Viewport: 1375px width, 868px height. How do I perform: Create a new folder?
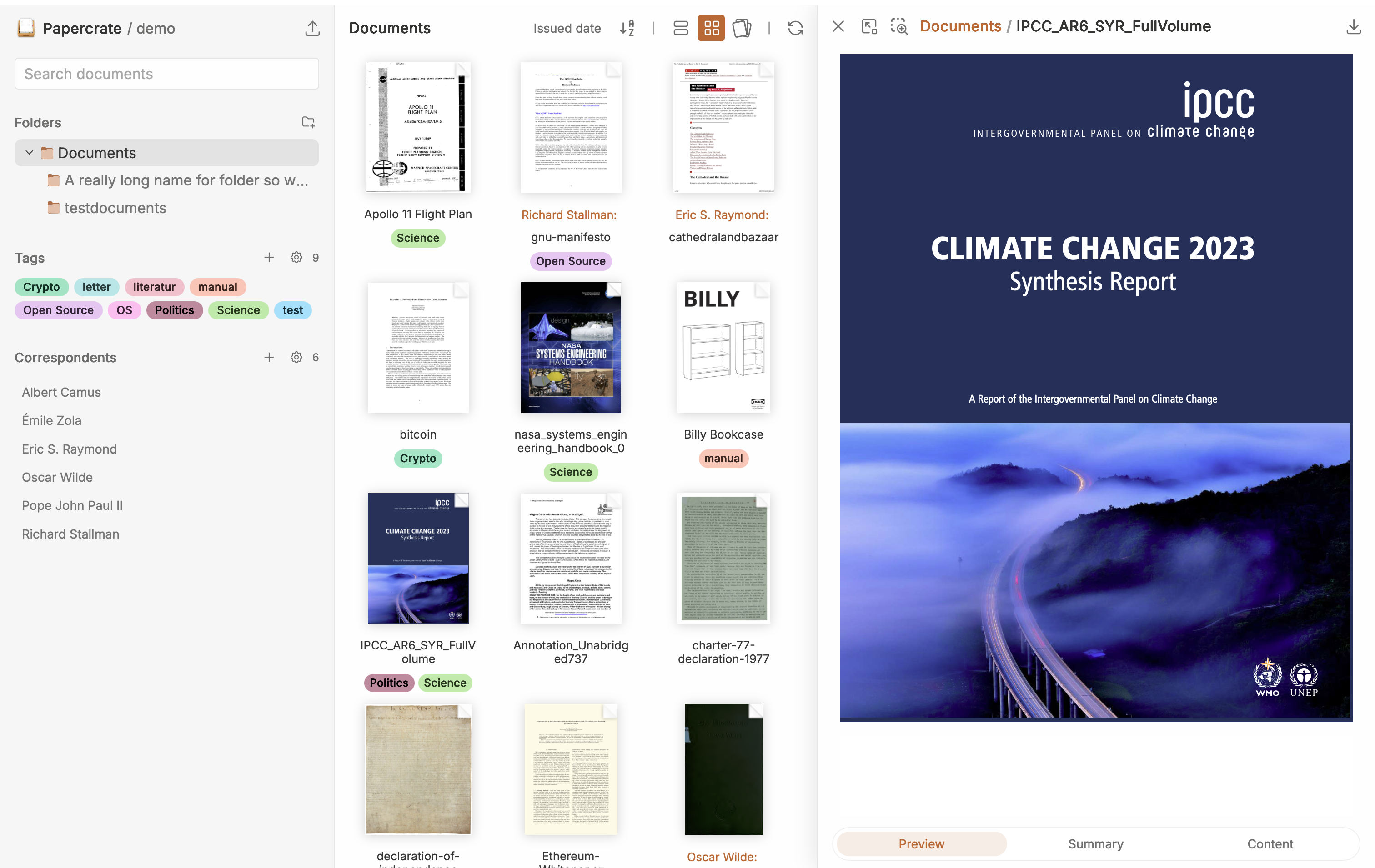pos(308,121)
